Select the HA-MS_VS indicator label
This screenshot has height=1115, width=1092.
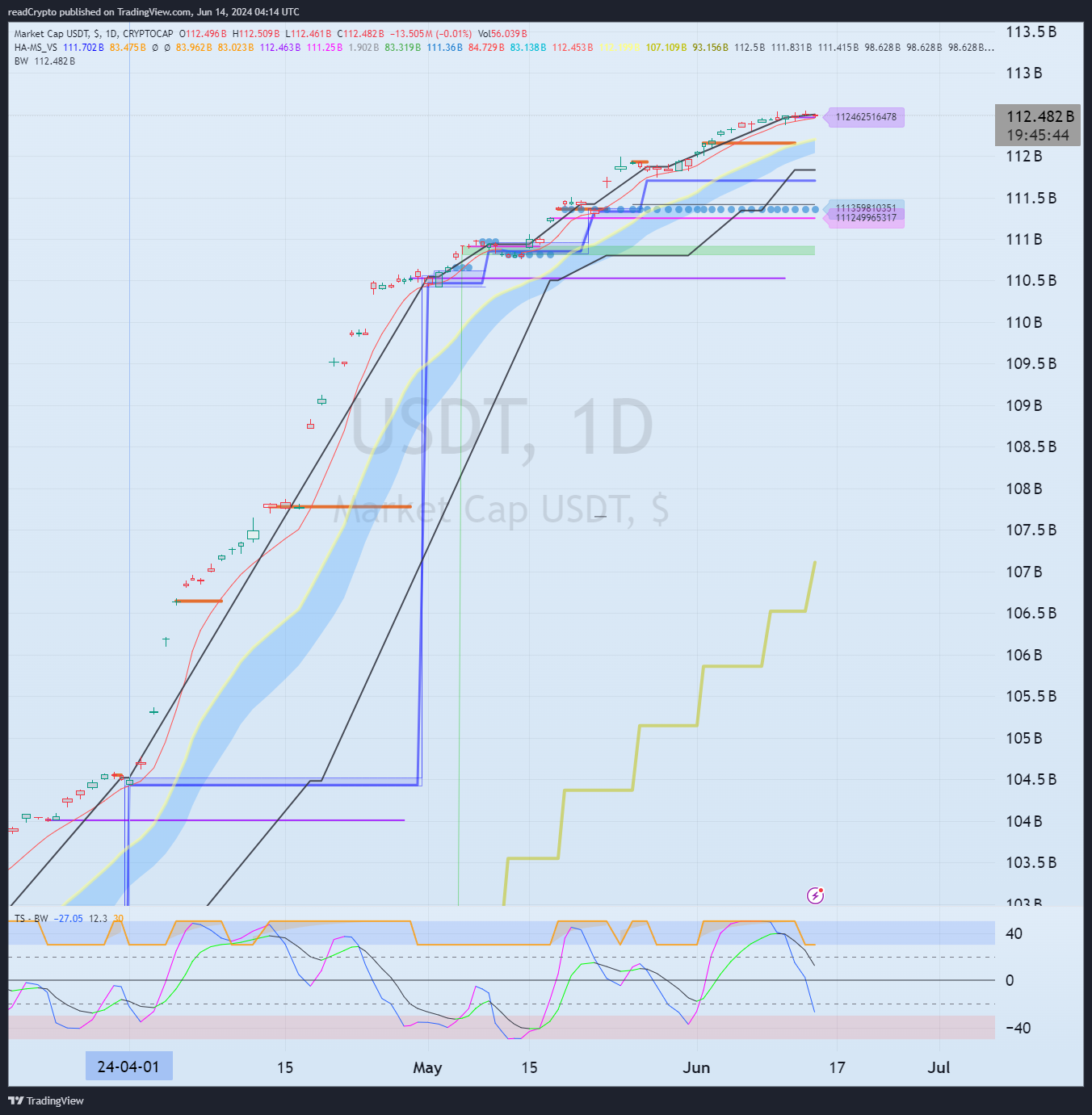click(x=36, y=48)
